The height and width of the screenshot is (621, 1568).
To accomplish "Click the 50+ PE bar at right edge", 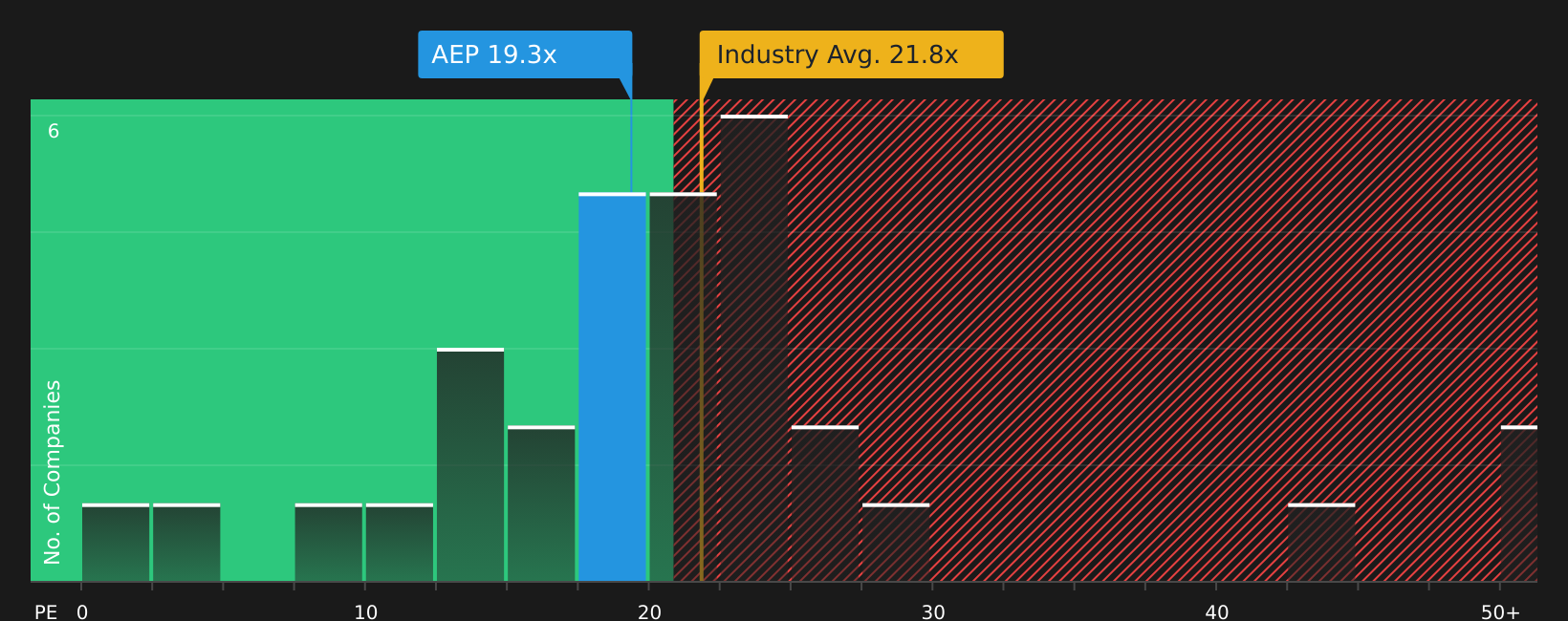I will (1519, 503).
